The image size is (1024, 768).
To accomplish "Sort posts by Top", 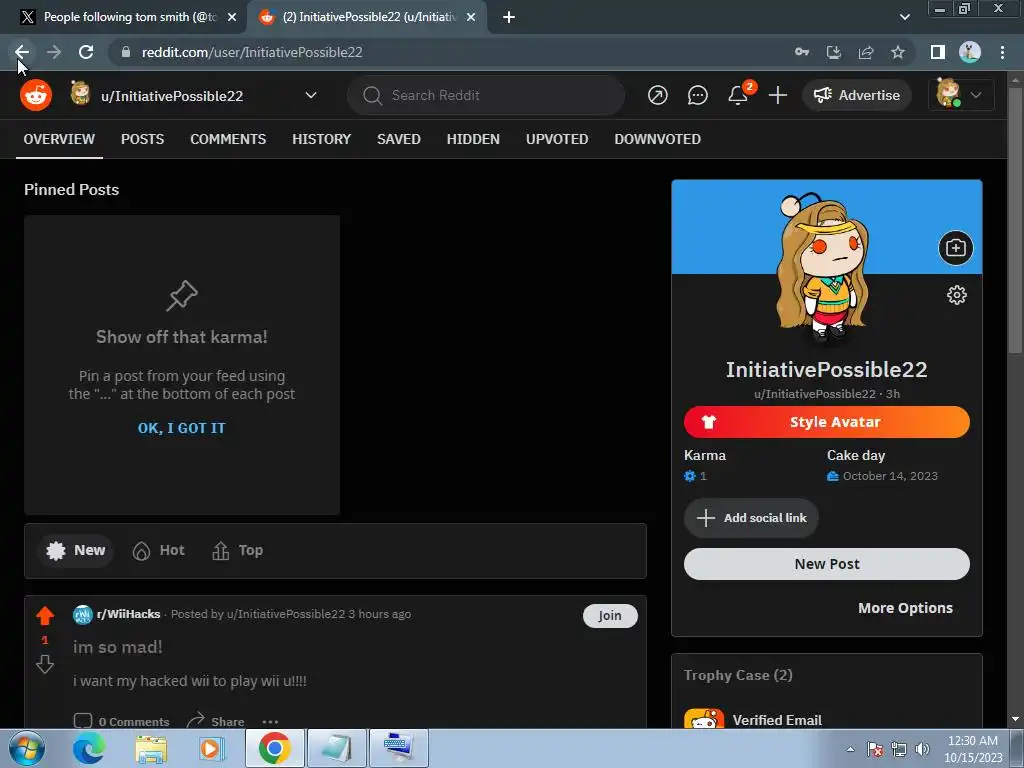I will 238,551.
